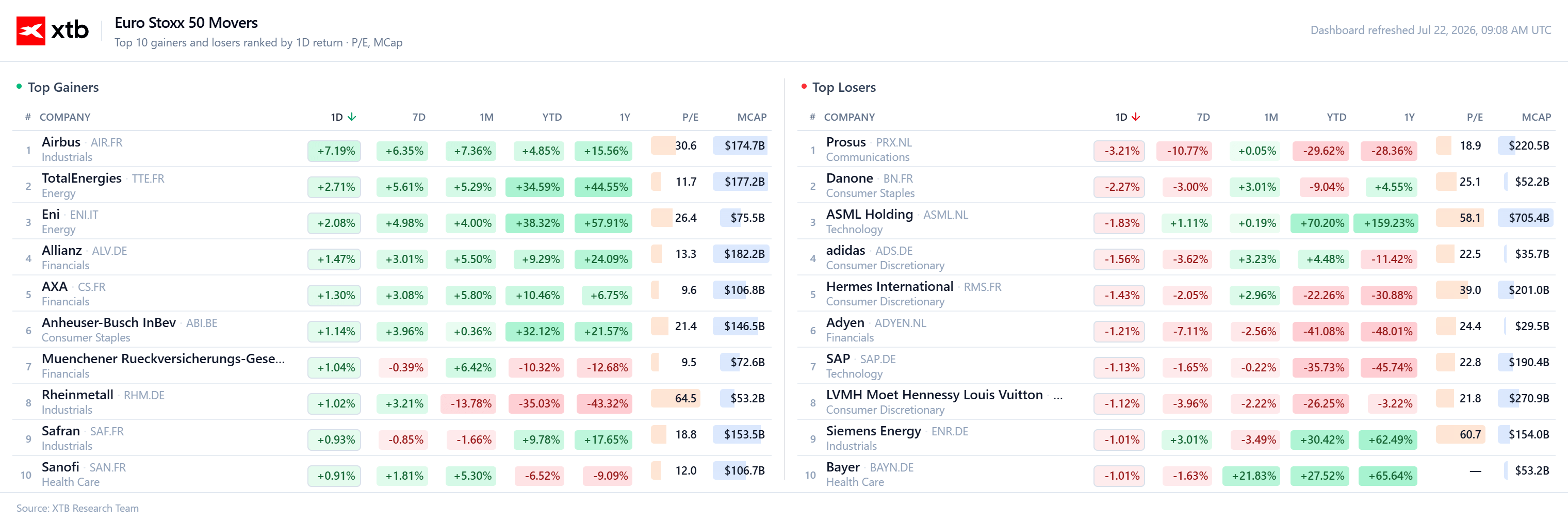Sort Top Losers by YTD column
This screenshot has height=521, width=1568.
(1337, 117)
